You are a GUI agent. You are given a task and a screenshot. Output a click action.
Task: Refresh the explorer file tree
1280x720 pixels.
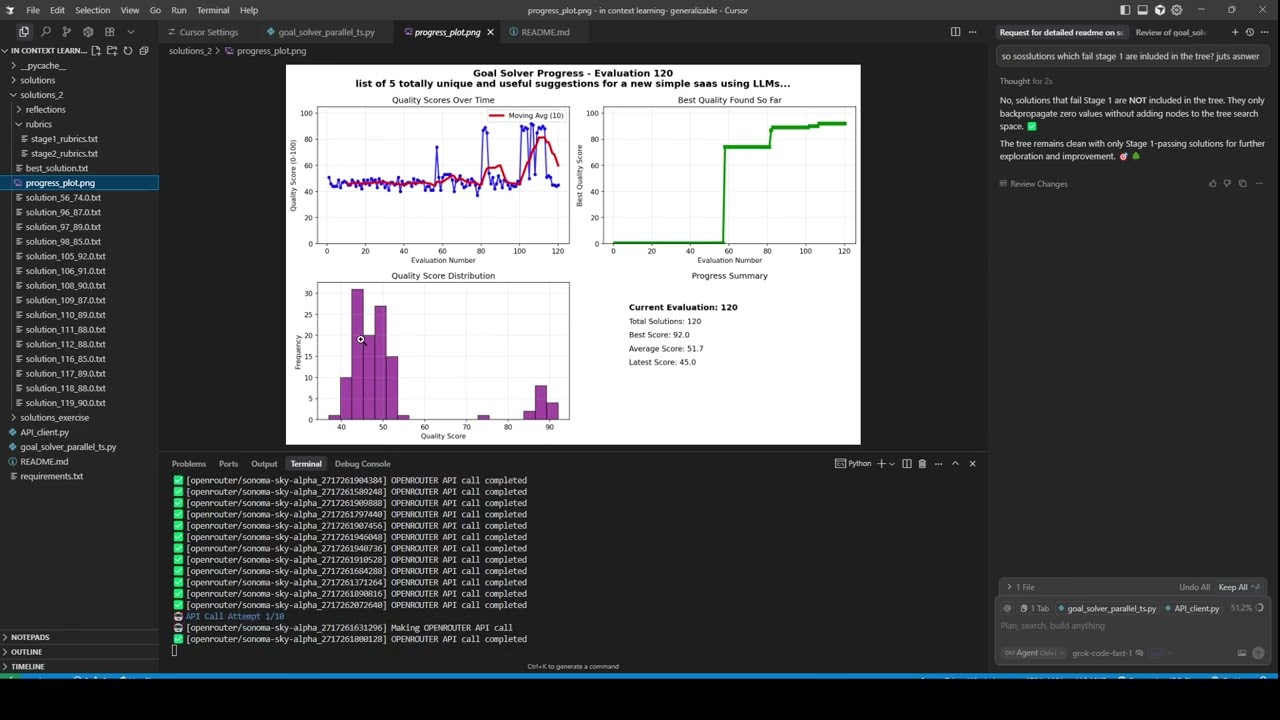(x=128, y=51)
